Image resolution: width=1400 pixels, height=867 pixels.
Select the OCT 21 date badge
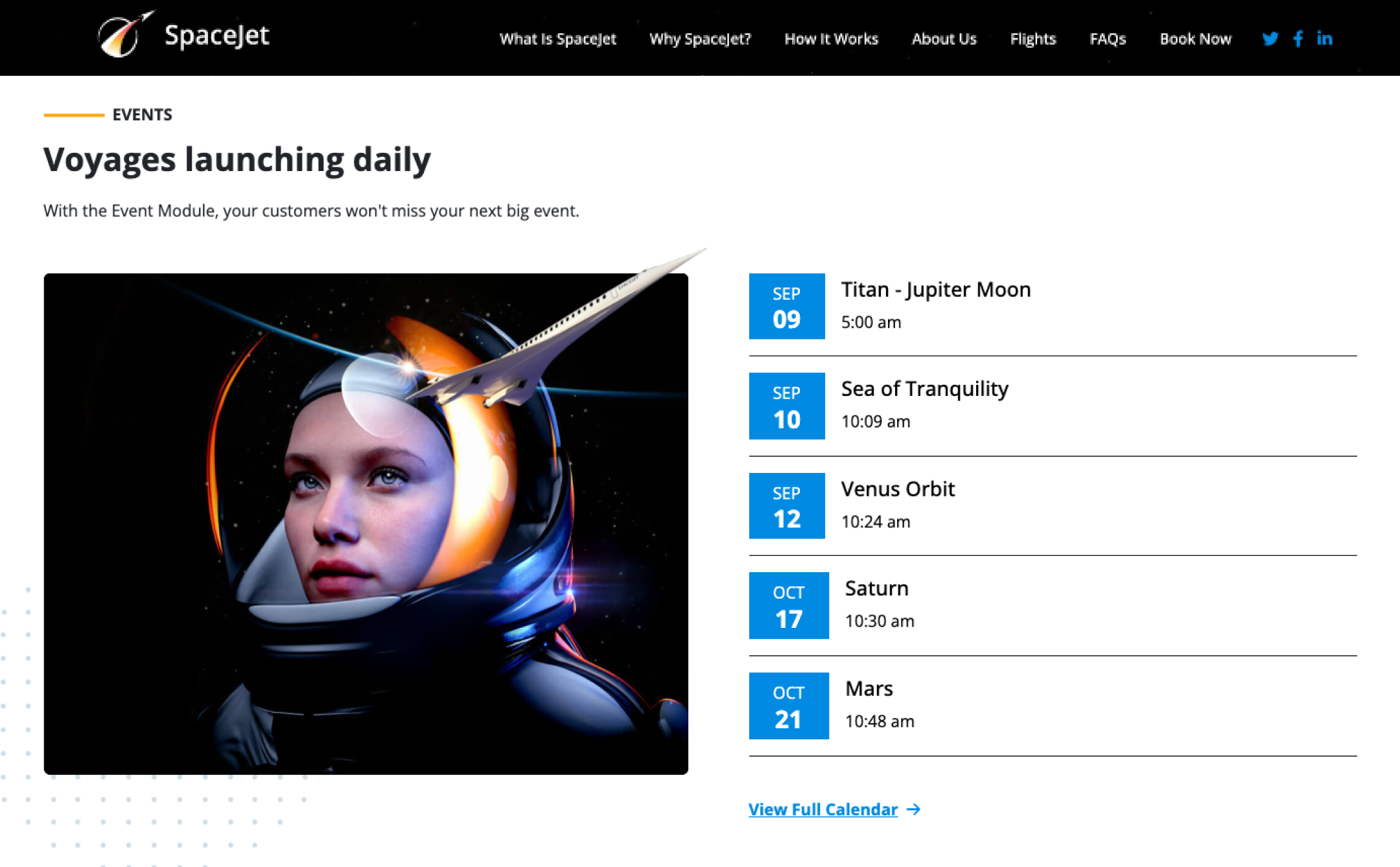pyautogui.click(x=789, y=706)
